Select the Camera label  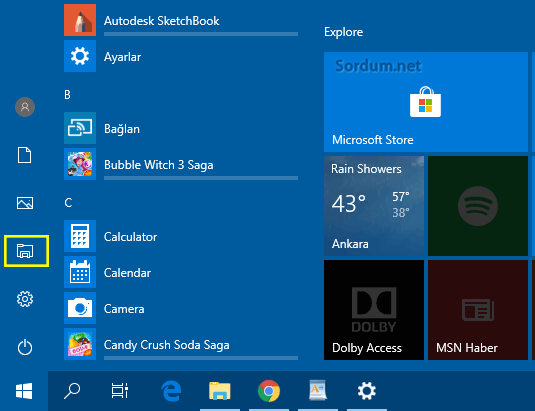124,309
